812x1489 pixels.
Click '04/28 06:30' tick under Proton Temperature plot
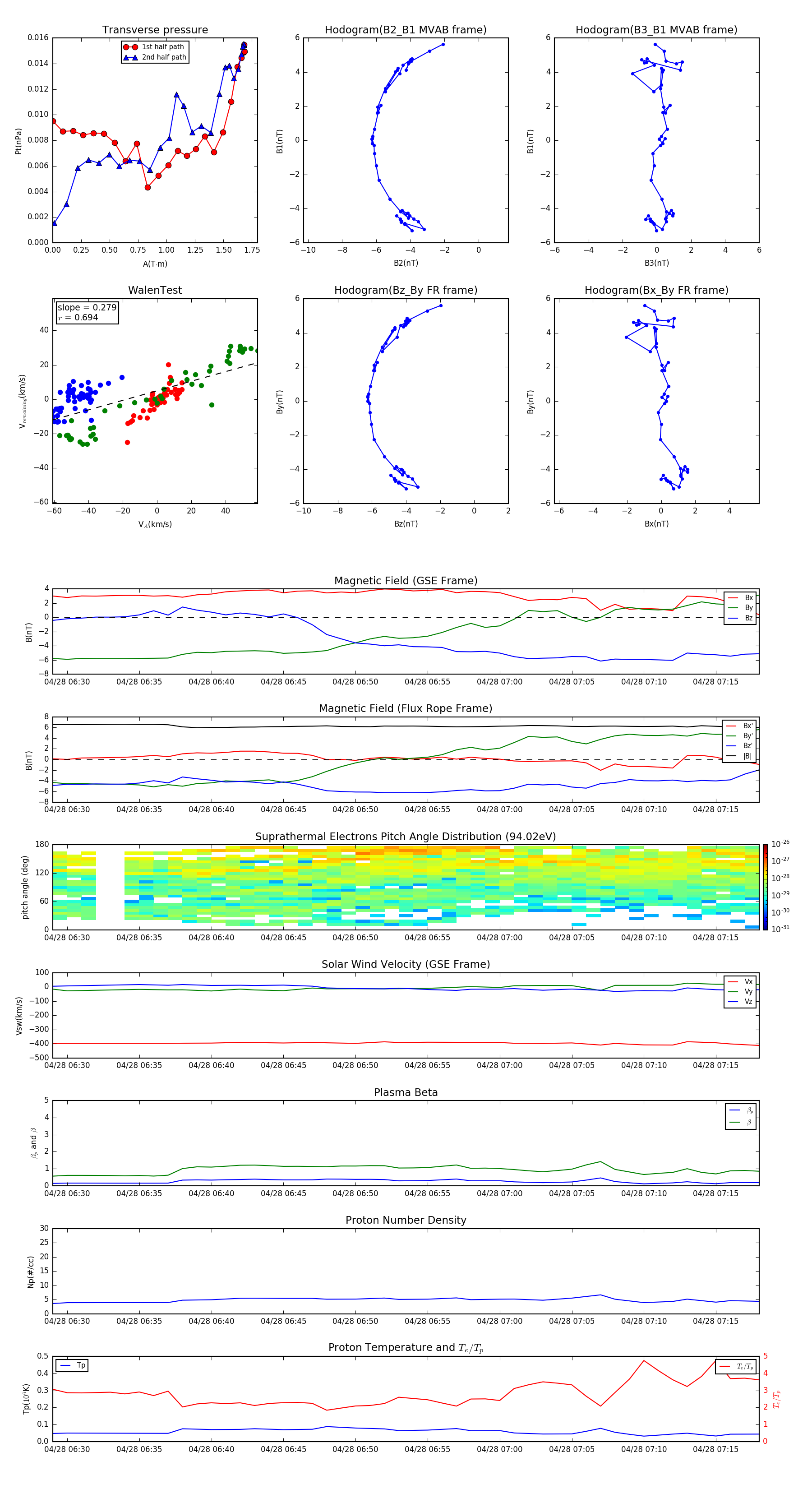[67, 1449]
